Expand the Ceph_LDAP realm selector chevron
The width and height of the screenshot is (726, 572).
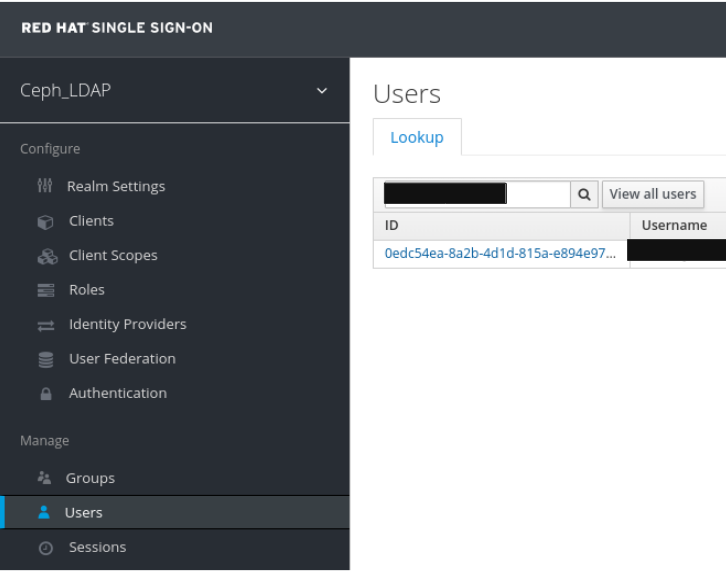(x=321, y=93)
